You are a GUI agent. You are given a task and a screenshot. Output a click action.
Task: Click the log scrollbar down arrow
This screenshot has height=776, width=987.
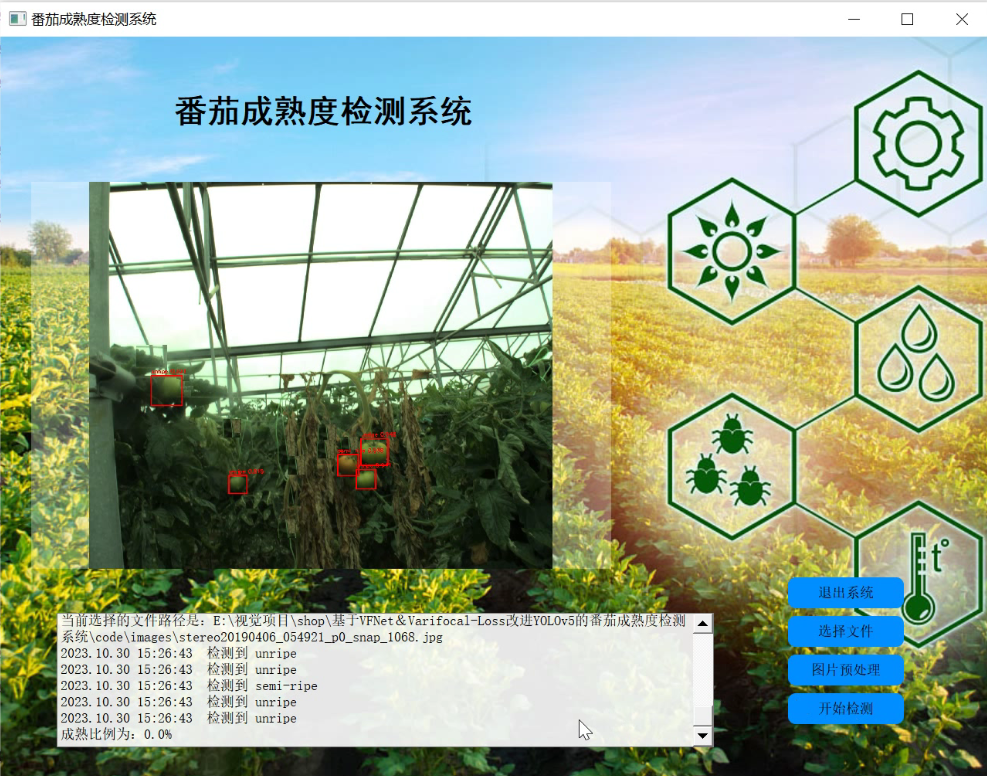pos(702,735)
